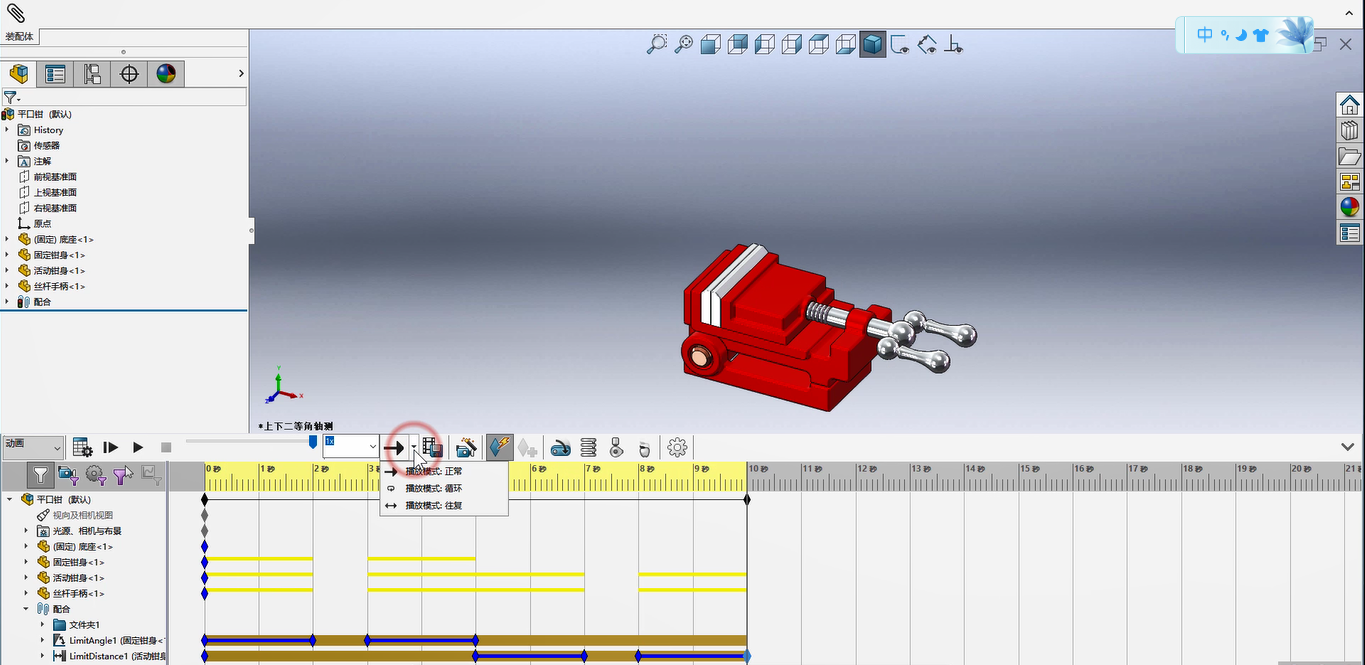Open Custom Properties task pane icon
The width and height of the screenshot is (1365, 665).
pyautogui.click(x=1350, y=233)
